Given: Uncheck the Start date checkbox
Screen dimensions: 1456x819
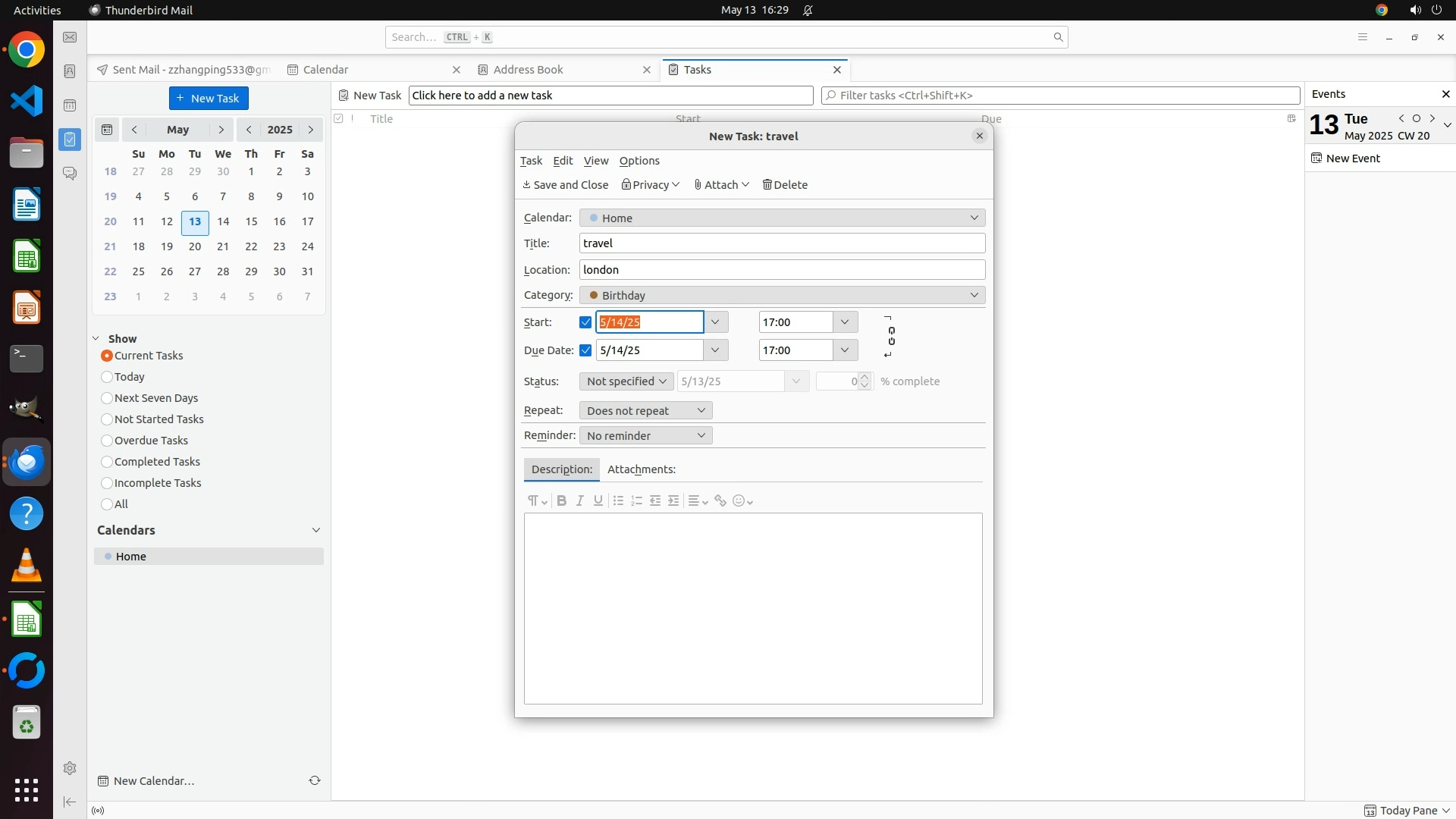Looking at the screenshot, I should [585, 322].
